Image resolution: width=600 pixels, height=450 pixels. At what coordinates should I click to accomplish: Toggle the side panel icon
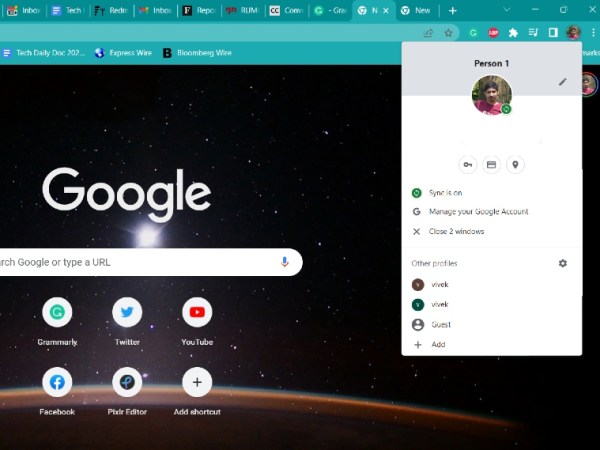click(x=553, y=33)
